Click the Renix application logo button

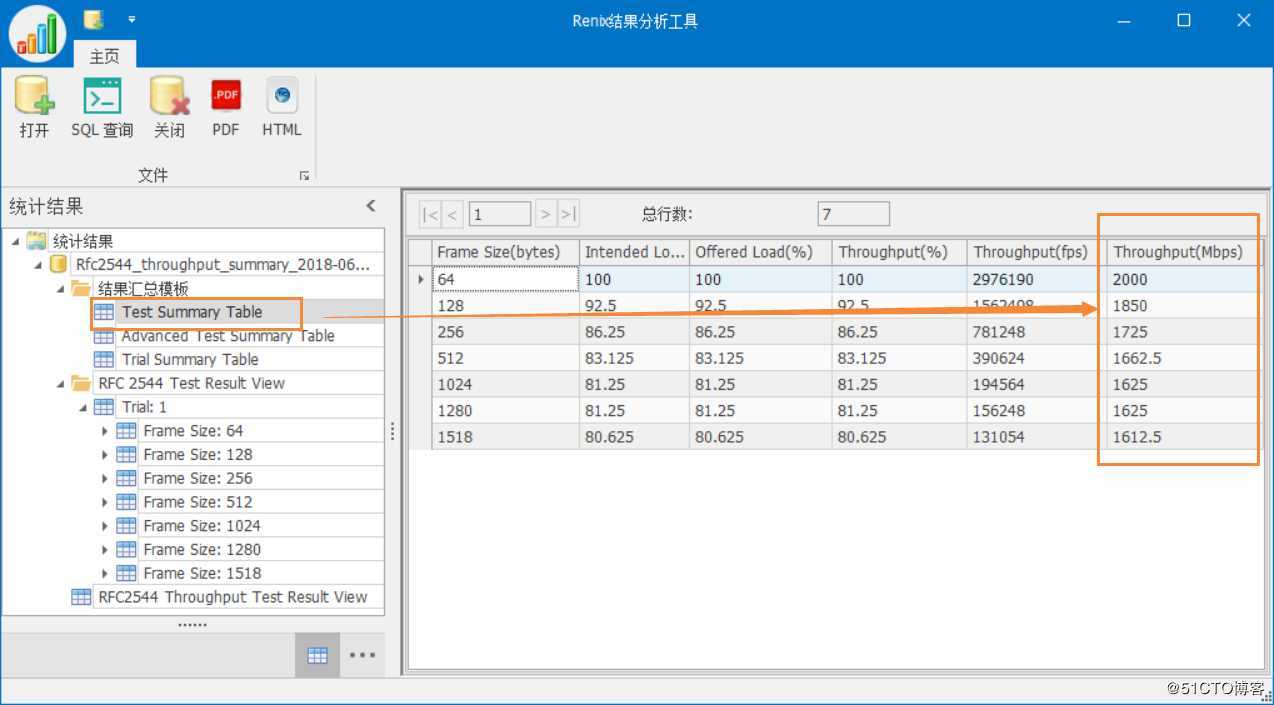[37, 33]
